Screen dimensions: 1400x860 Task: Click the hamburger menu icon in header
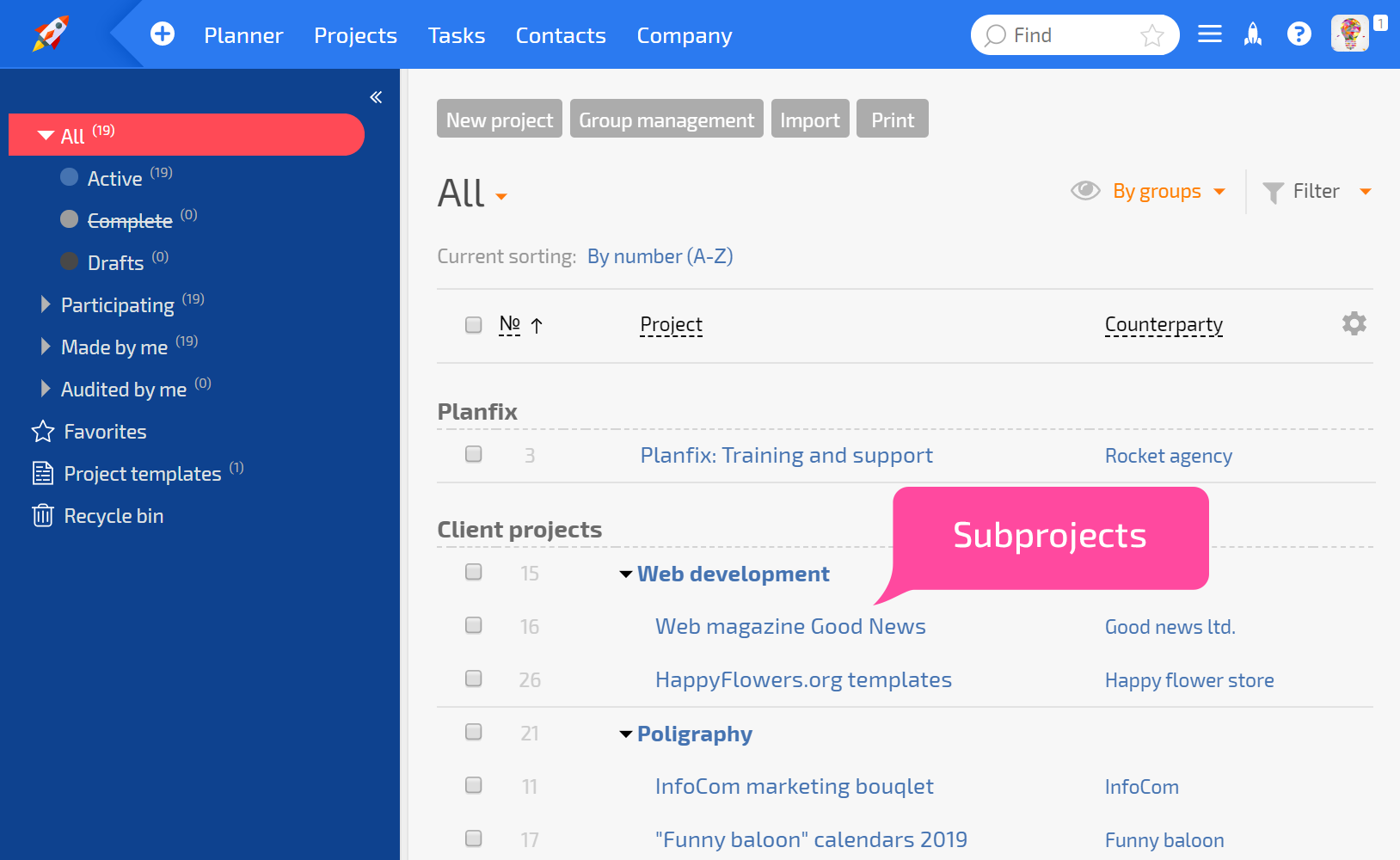pos(1210,34)
